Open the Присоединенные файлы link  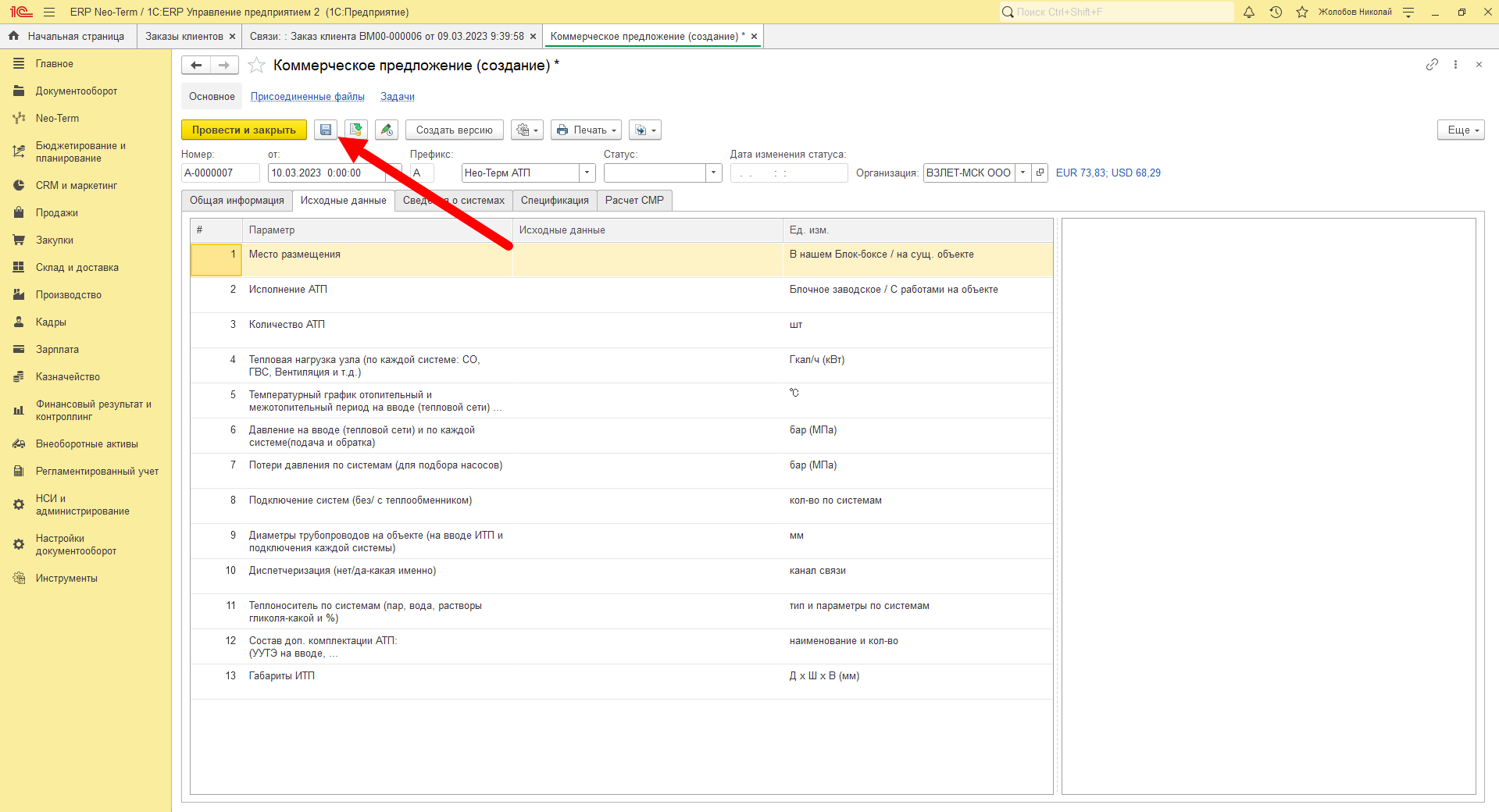point(308,97)
